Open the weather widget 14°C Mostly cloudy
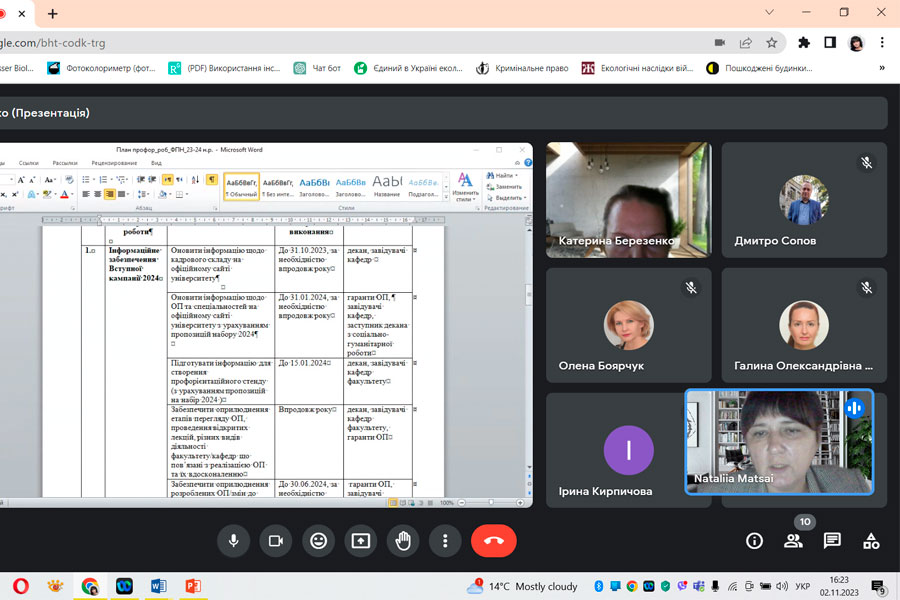The height and width of the screenshot is (600, 900). (522, 586)
